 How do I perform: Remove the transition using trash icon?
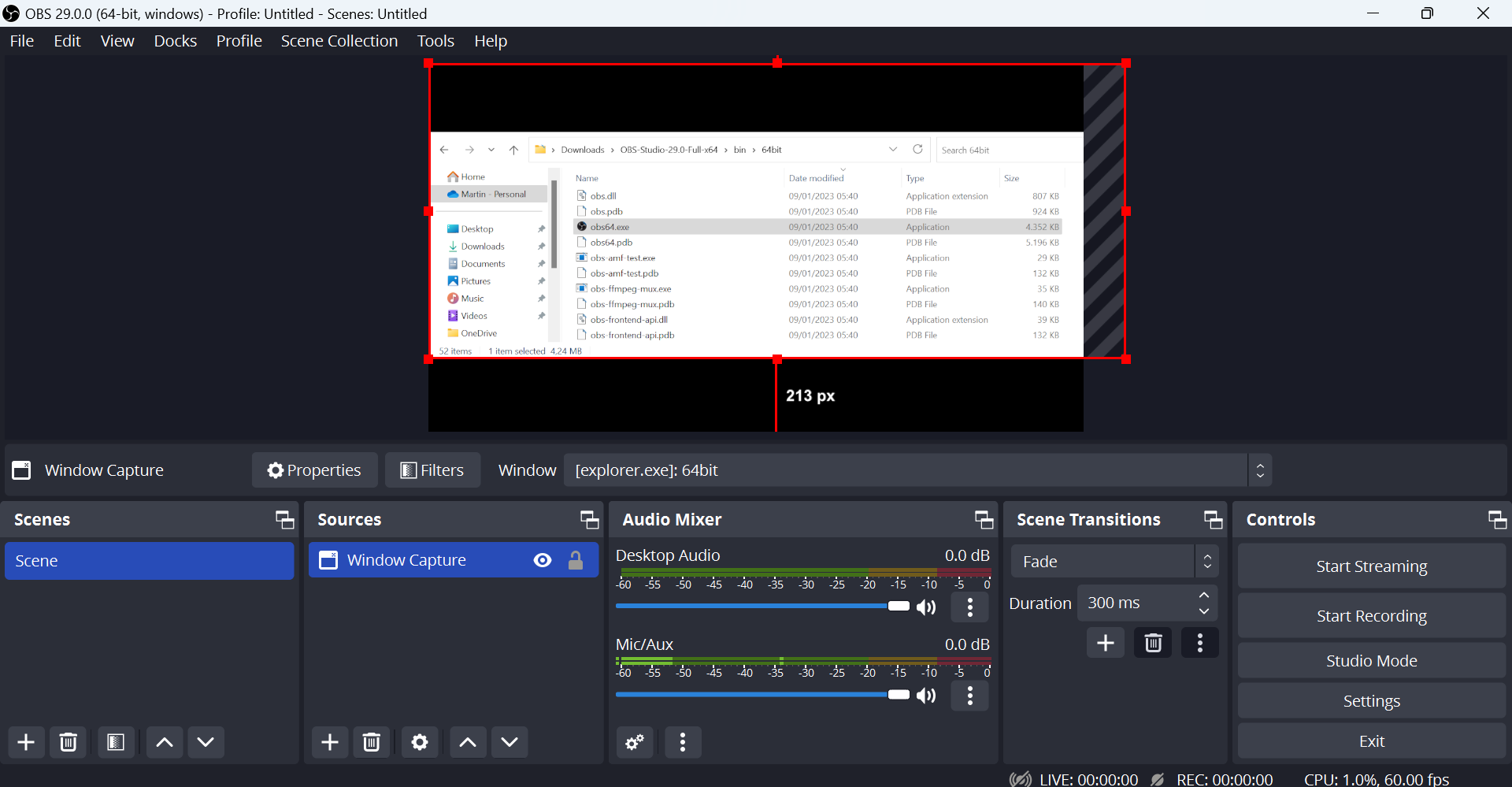coord(1153,643)
